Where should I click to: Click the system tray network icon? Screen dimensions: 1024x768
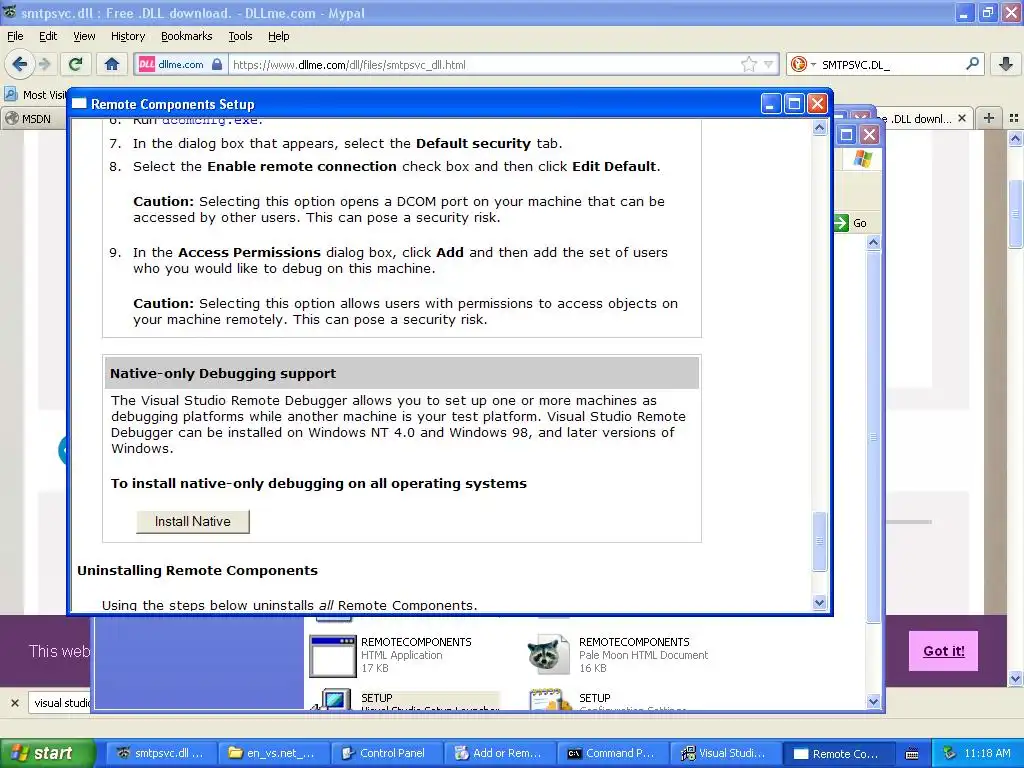pyautogui.click(x=950, y=754)
